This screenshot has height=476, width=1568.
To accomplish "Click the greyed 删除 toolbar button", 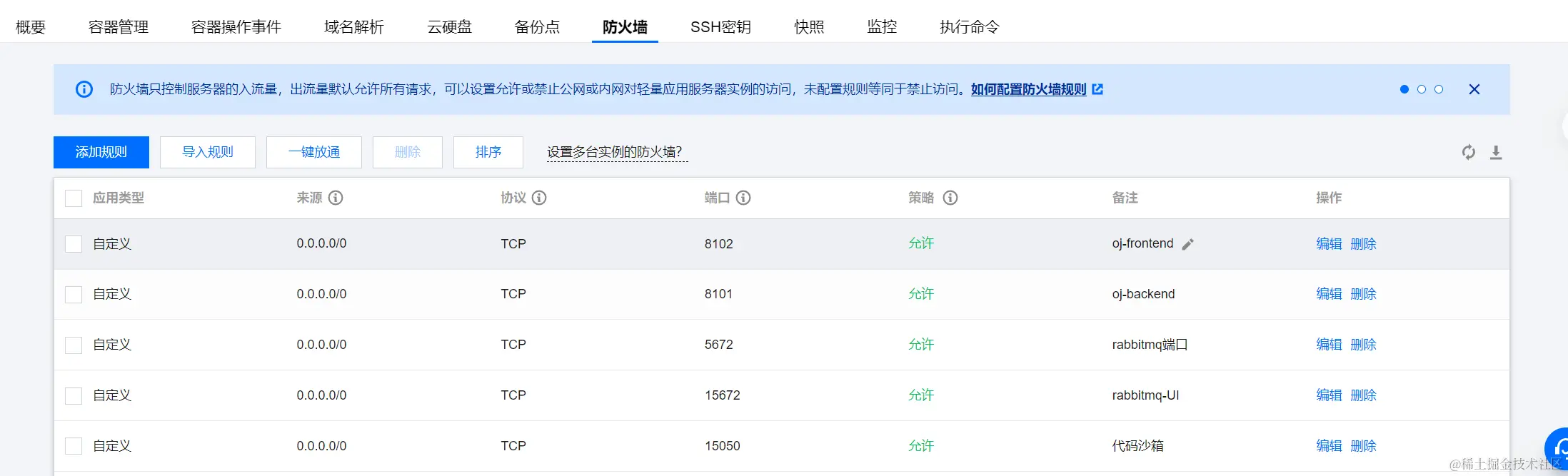I will click(x=408, y=152).
